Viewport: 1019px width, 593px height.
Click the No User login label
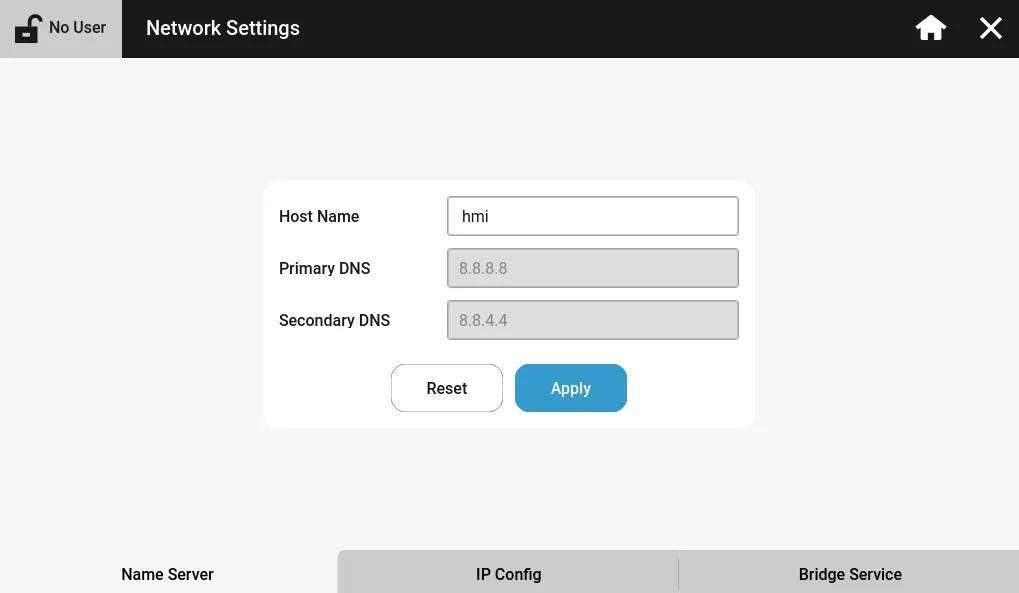(77, 28)
